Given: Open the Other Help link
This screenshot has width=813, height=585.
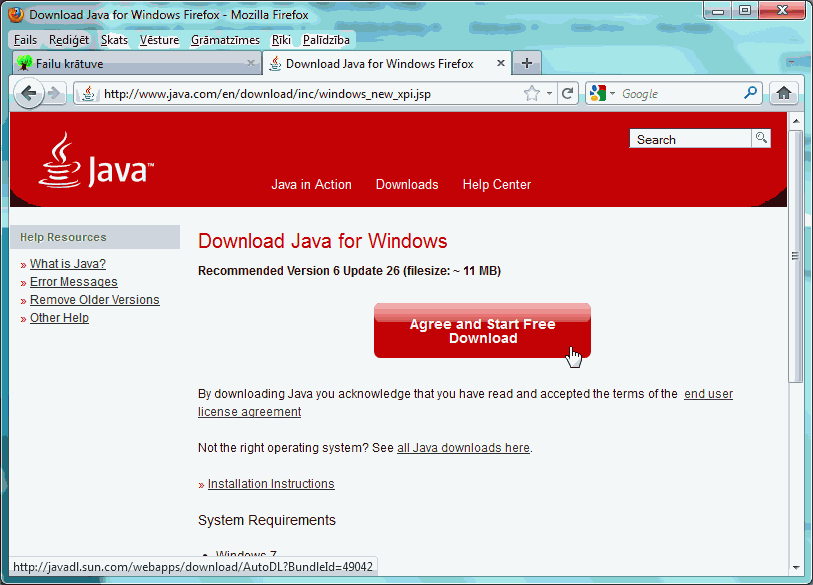Looking at the screenshot, I should pos(59,318).
